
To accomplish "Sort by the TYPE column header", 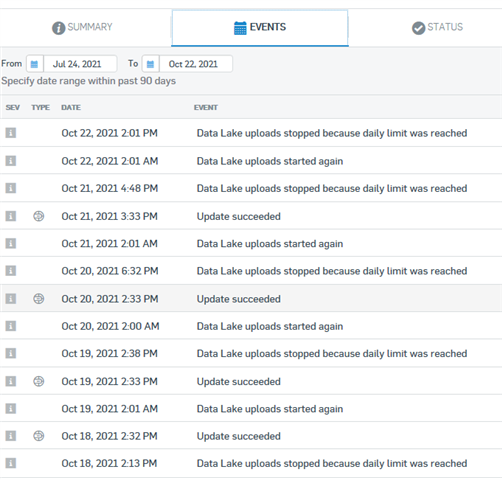I will [x=41, y=107].
